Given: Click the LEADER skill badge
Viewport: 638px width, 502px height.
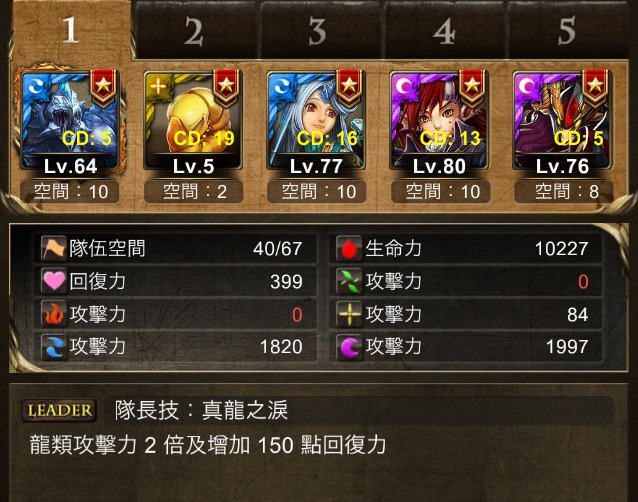Looking at the screenshot, I should pyautogui.click(x=59, y=410).
